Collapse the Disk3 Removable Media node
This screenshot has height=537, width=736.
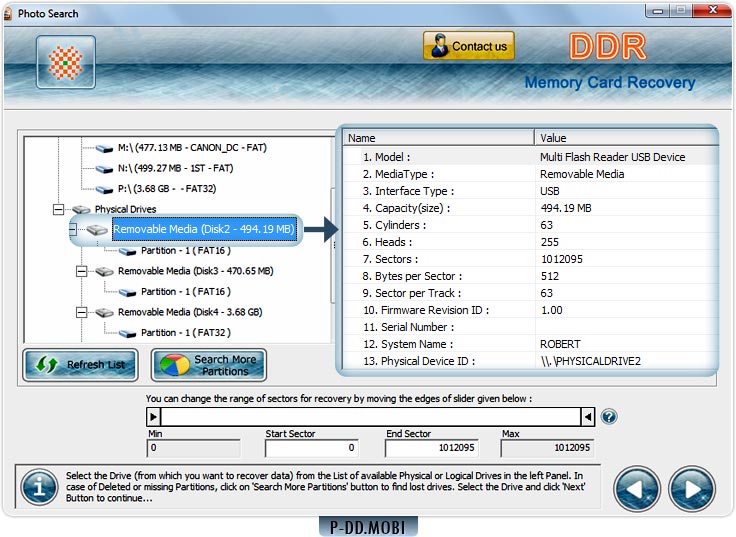(82, 271)
